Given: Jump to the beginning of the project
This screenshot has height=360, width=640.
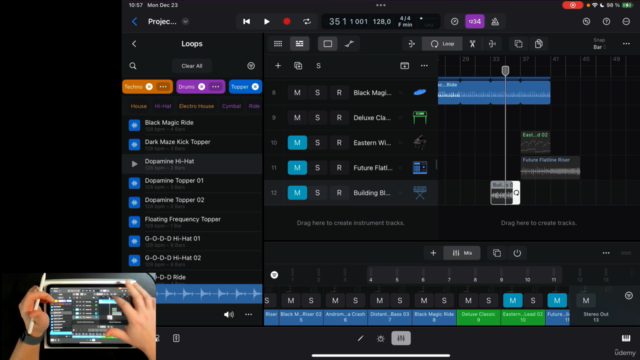Looking at the screenshot, I should [x=247, y=22].
